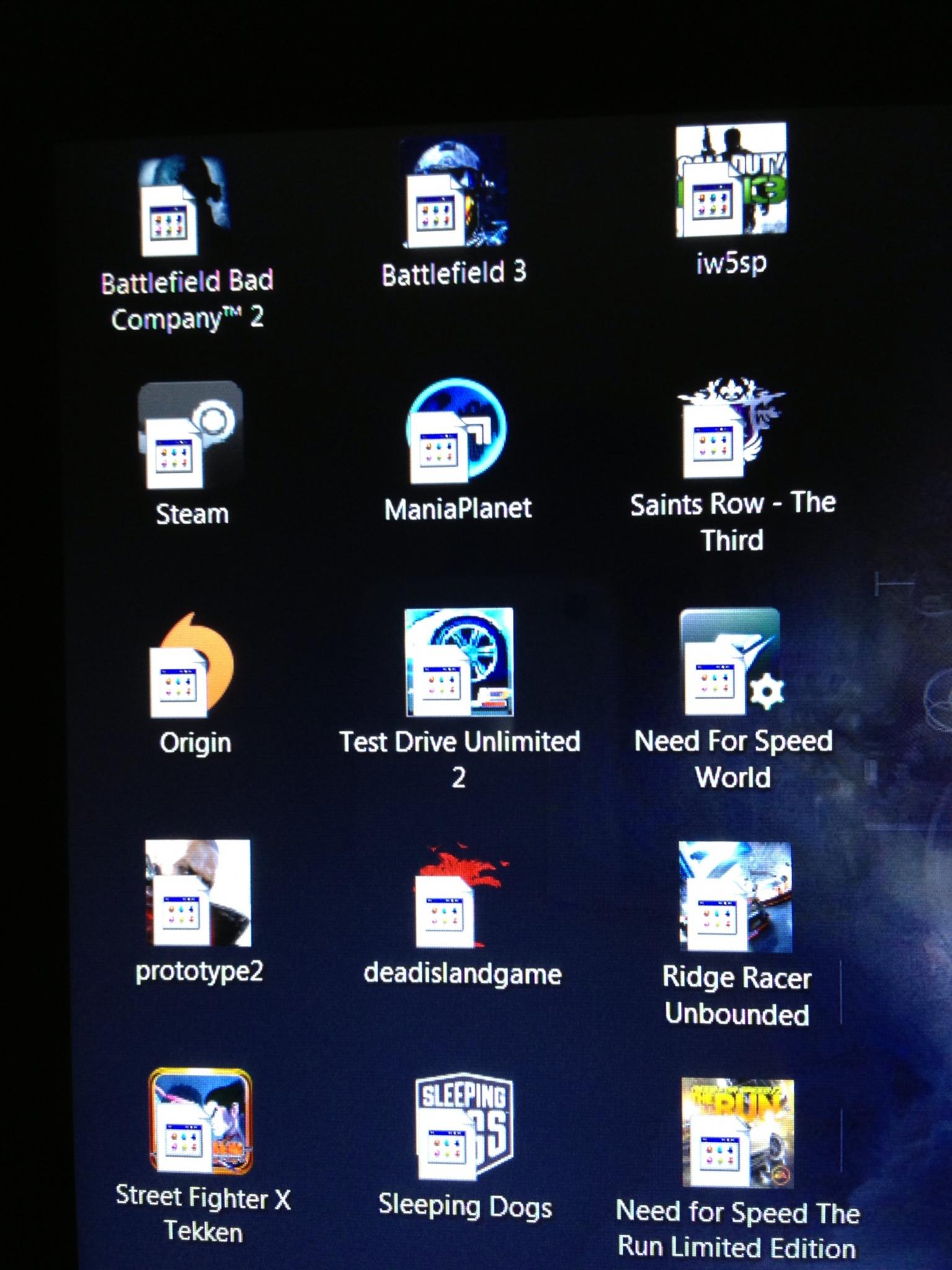Screen dimensions: 952x1270
Task: Select Need for Speed The Run icon
Action: coord(738,1133)
